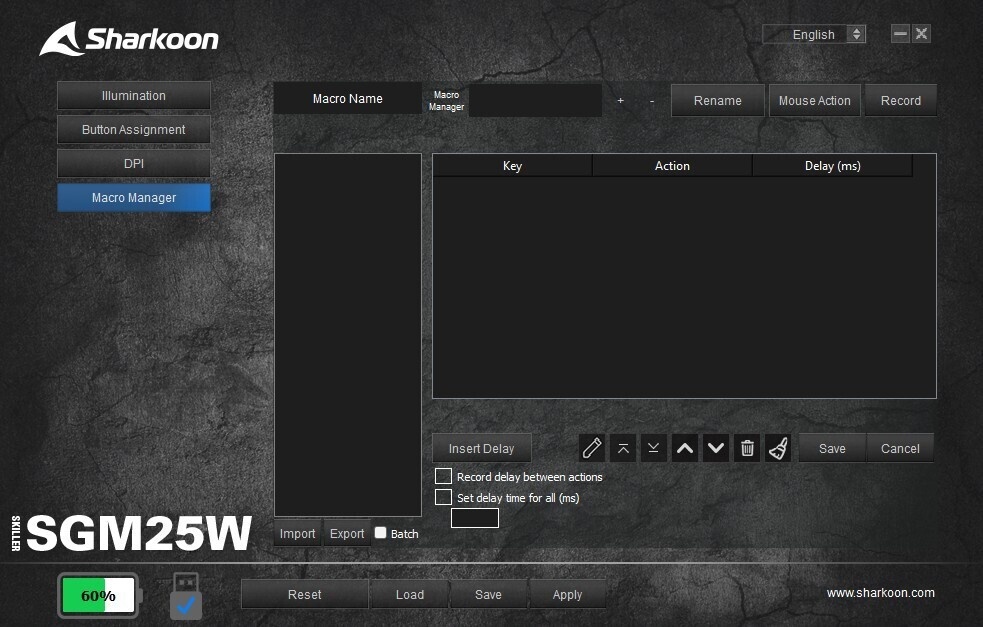This screenshot has width=983, height=627.
Task: Move selected action up arrow
Action: click(x=685, y=448)
